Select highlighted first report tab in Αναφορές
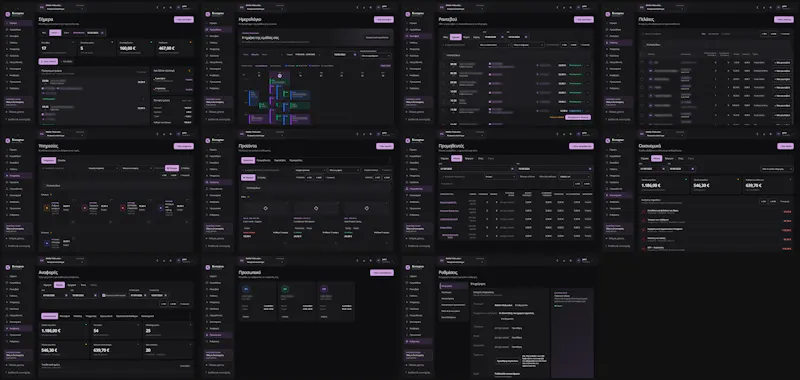 (x=49, y=316)
